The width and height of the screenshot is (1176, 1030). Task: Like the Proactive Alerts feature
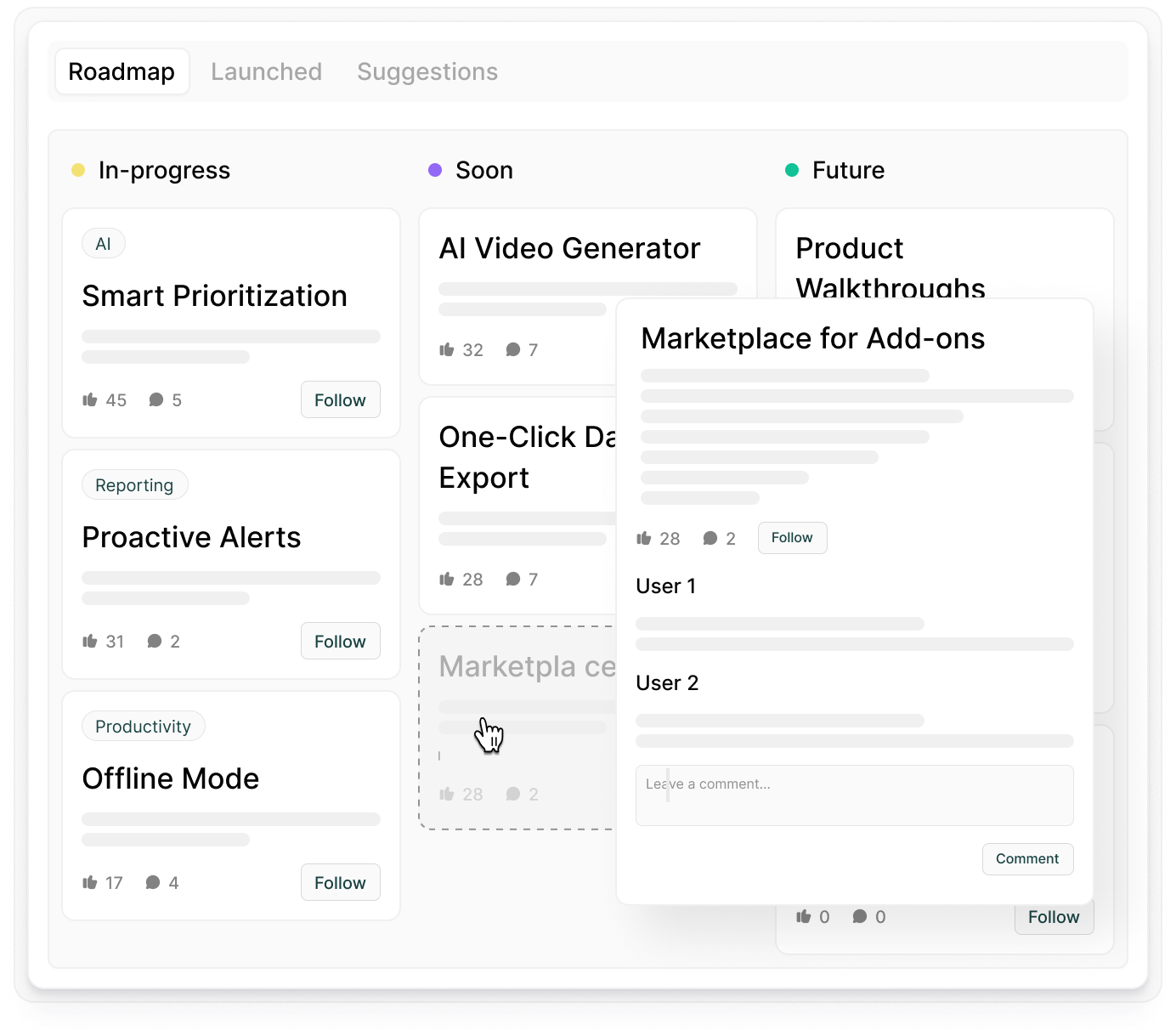pos(90,641)
